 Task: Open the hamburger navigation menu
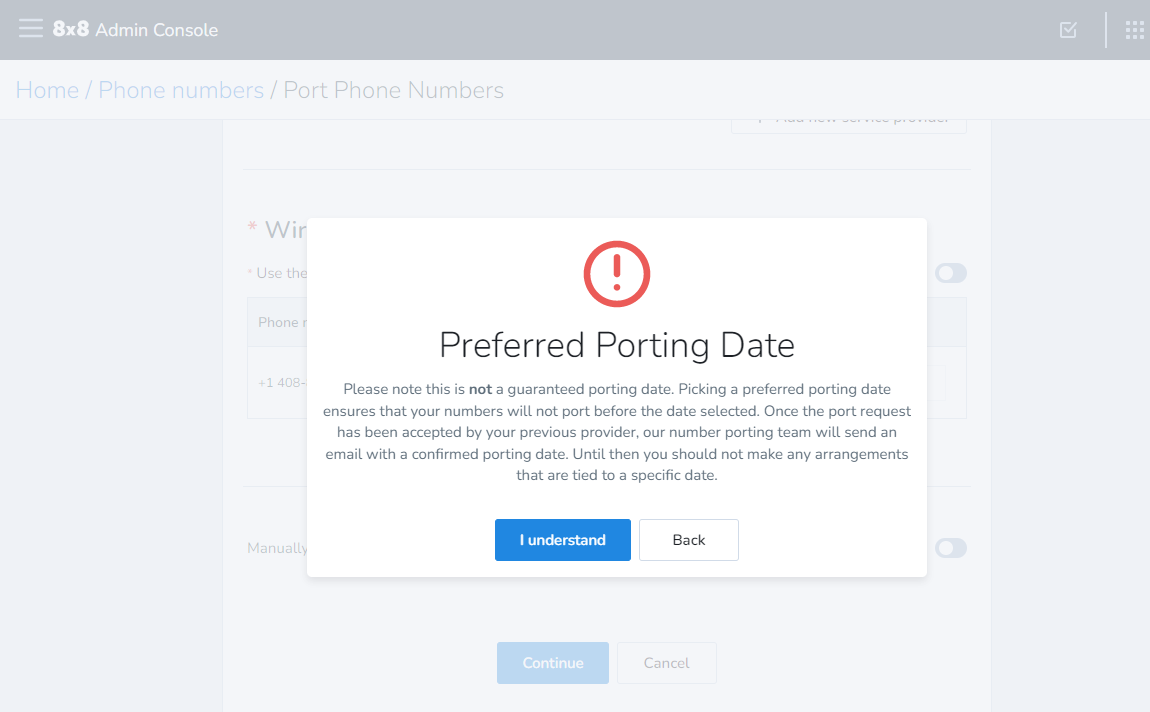tap(31, 29)
